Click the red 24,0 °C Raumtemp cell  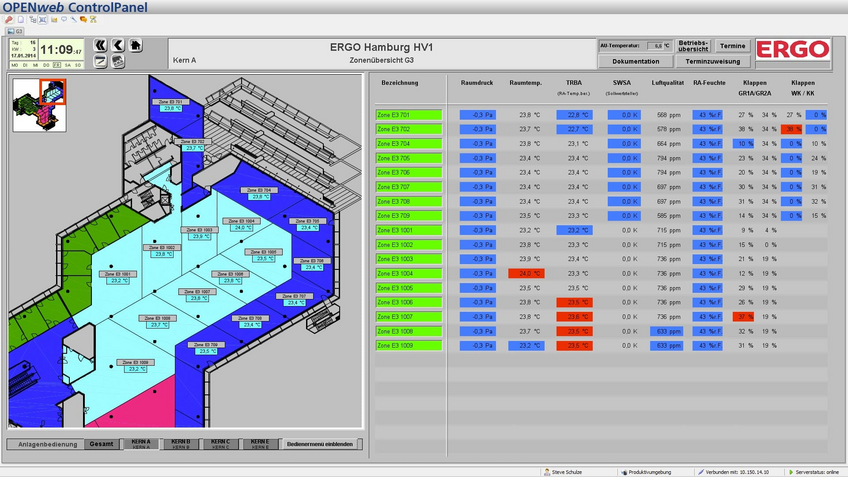tap(526, 274)
